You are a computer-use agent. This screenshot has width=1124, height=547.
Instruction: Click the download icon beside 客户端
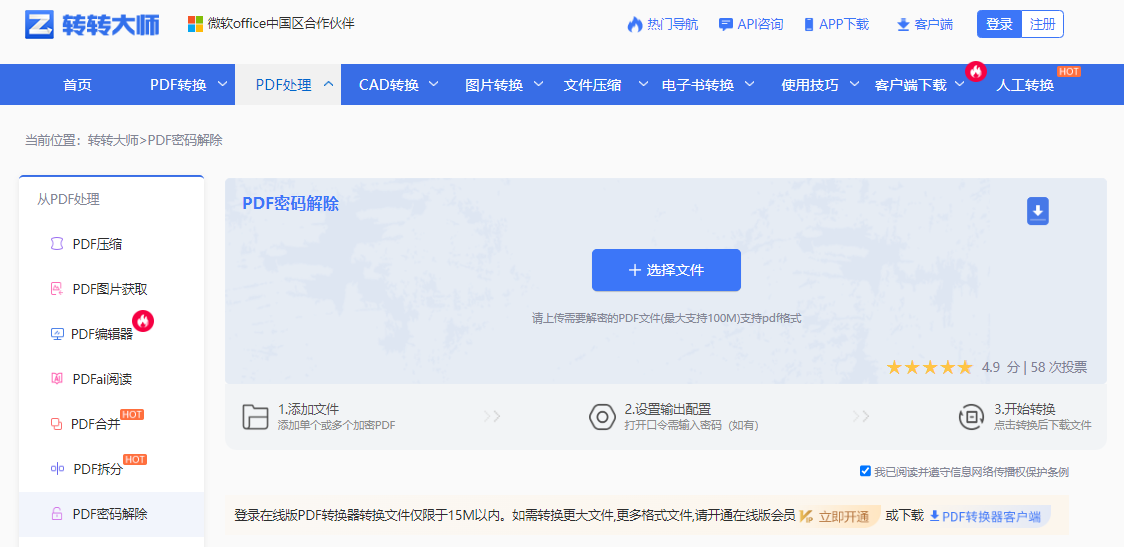tap(902, 25)
